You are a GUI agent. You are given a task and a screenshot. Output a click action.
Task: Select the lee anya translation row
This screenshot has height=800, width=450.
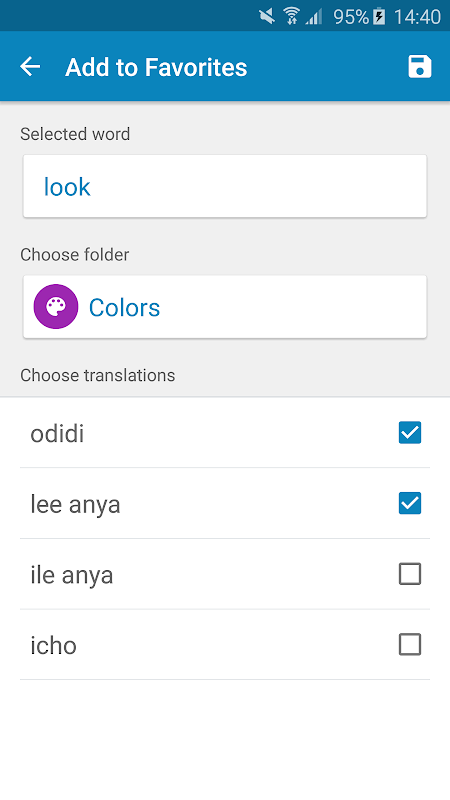(x=225, y=503)
